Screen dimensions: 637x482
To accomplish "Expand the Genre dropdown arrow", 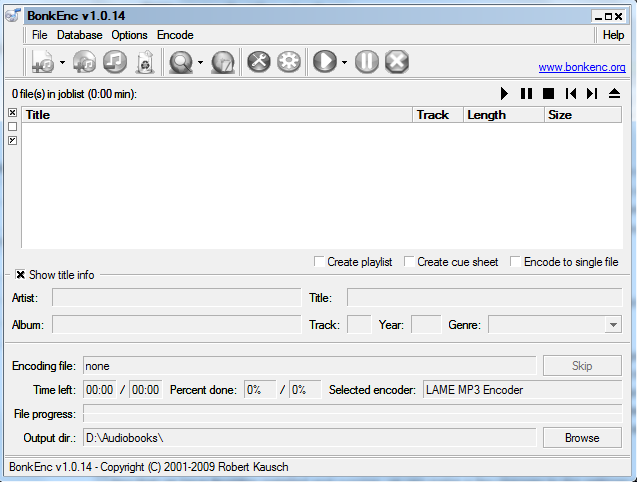I will 613,325.
